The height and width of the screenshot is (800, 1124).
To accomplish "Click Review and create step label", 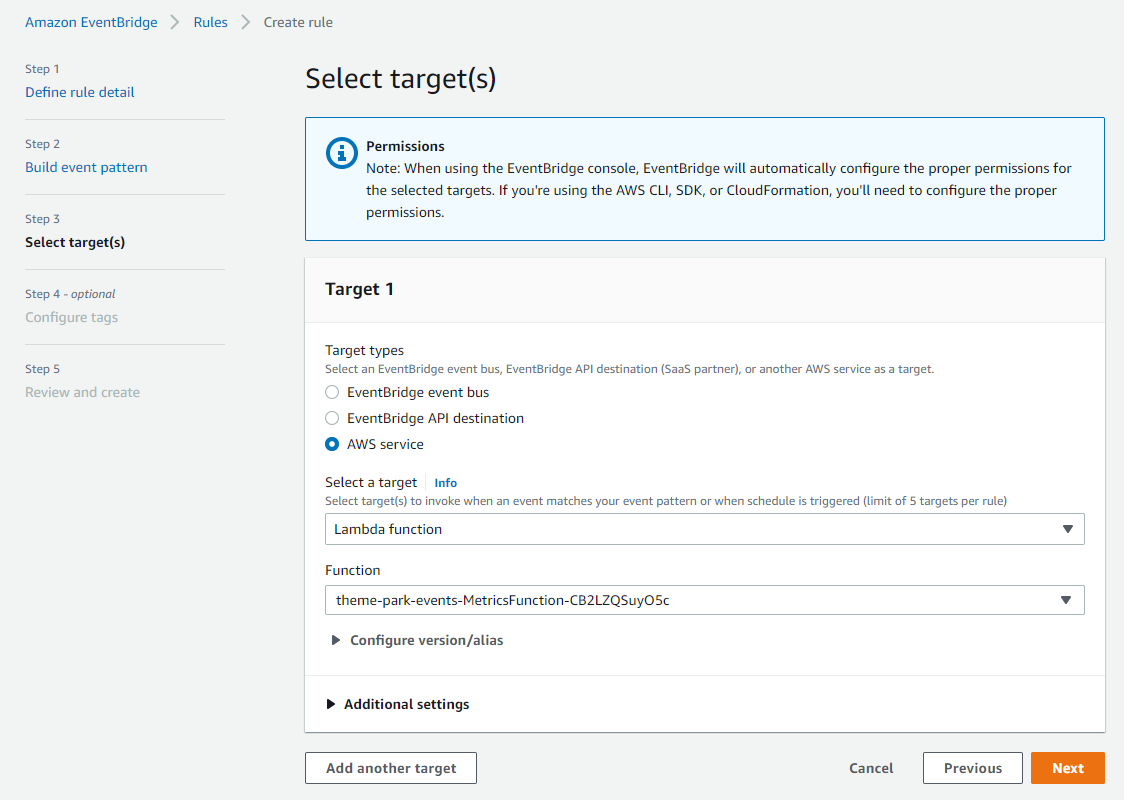I will 82,392.
